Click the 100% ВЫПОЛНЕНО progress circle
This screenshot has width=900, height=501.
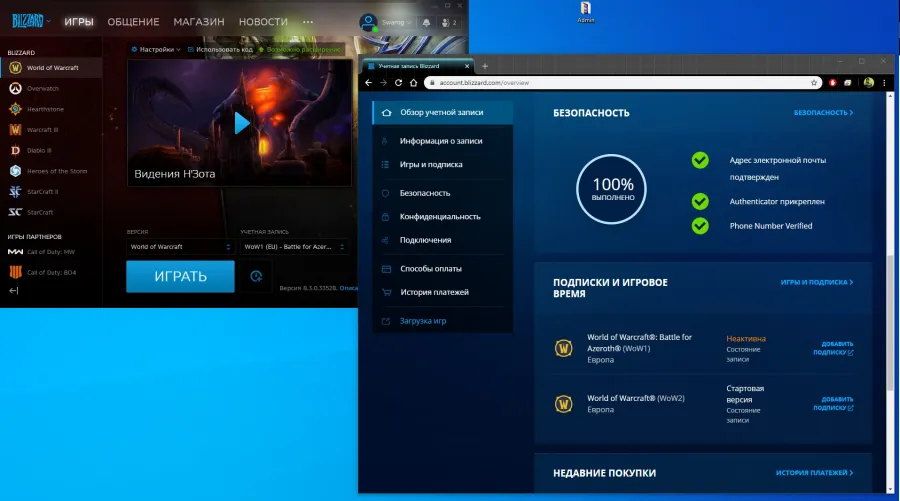click(x=611, y=189)
